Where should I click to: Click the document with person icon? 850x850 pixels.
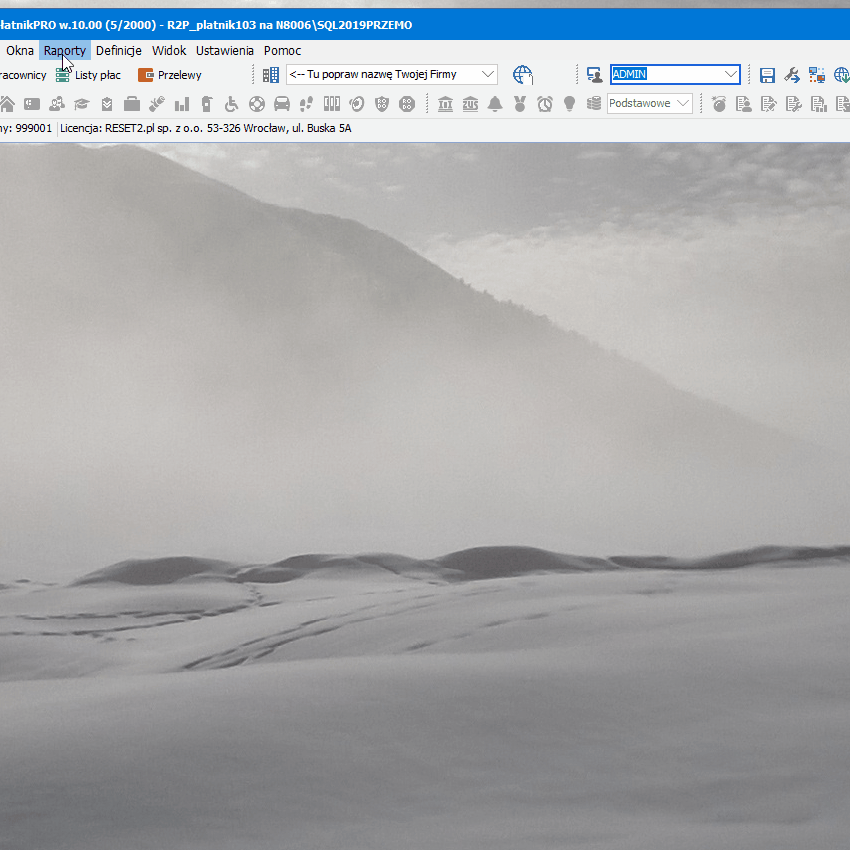(x=744, y=104)
